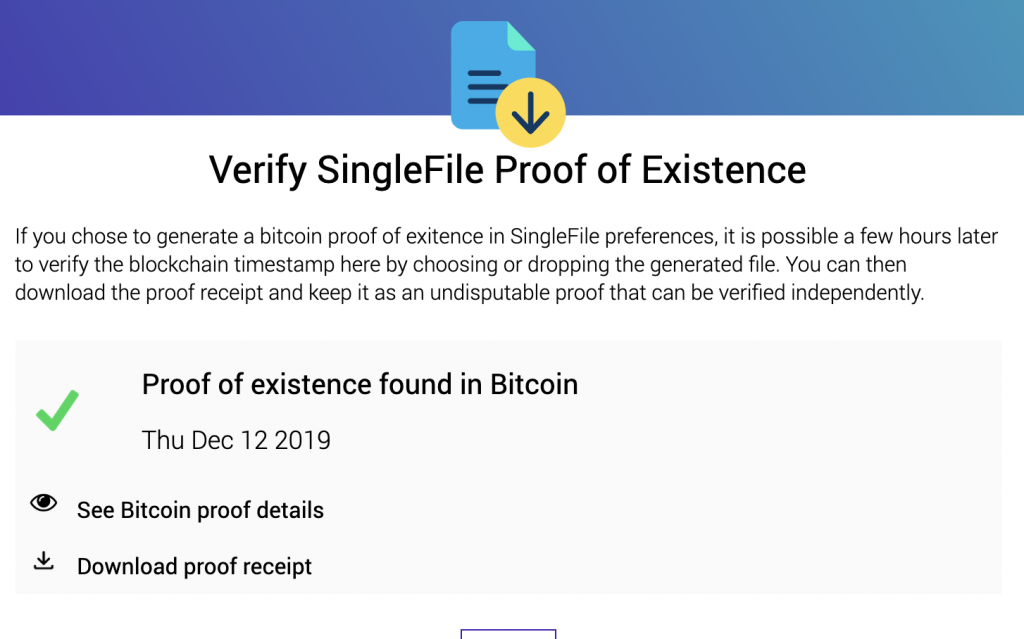Click the word SingleFile in the page heading
The image size is (1024, 639).
[400, 171]
